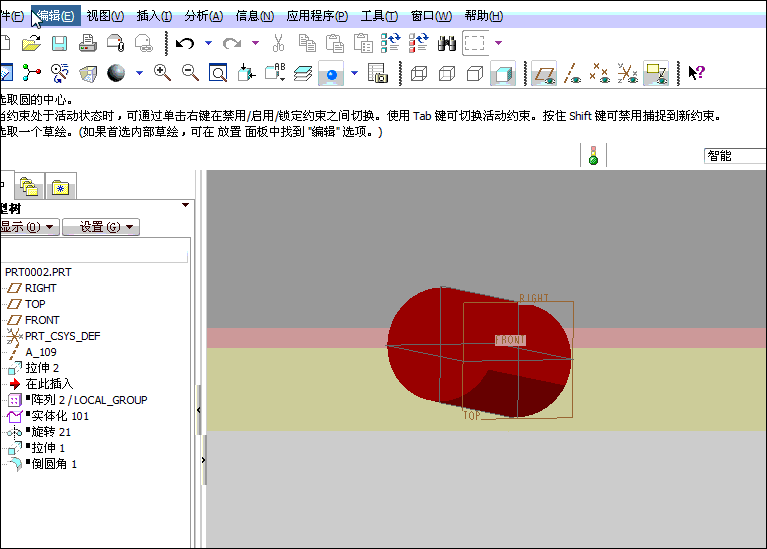Click the Zoom Out magnifier icon
The width and height of the screenshot is (767, 549).
(190, 73)
